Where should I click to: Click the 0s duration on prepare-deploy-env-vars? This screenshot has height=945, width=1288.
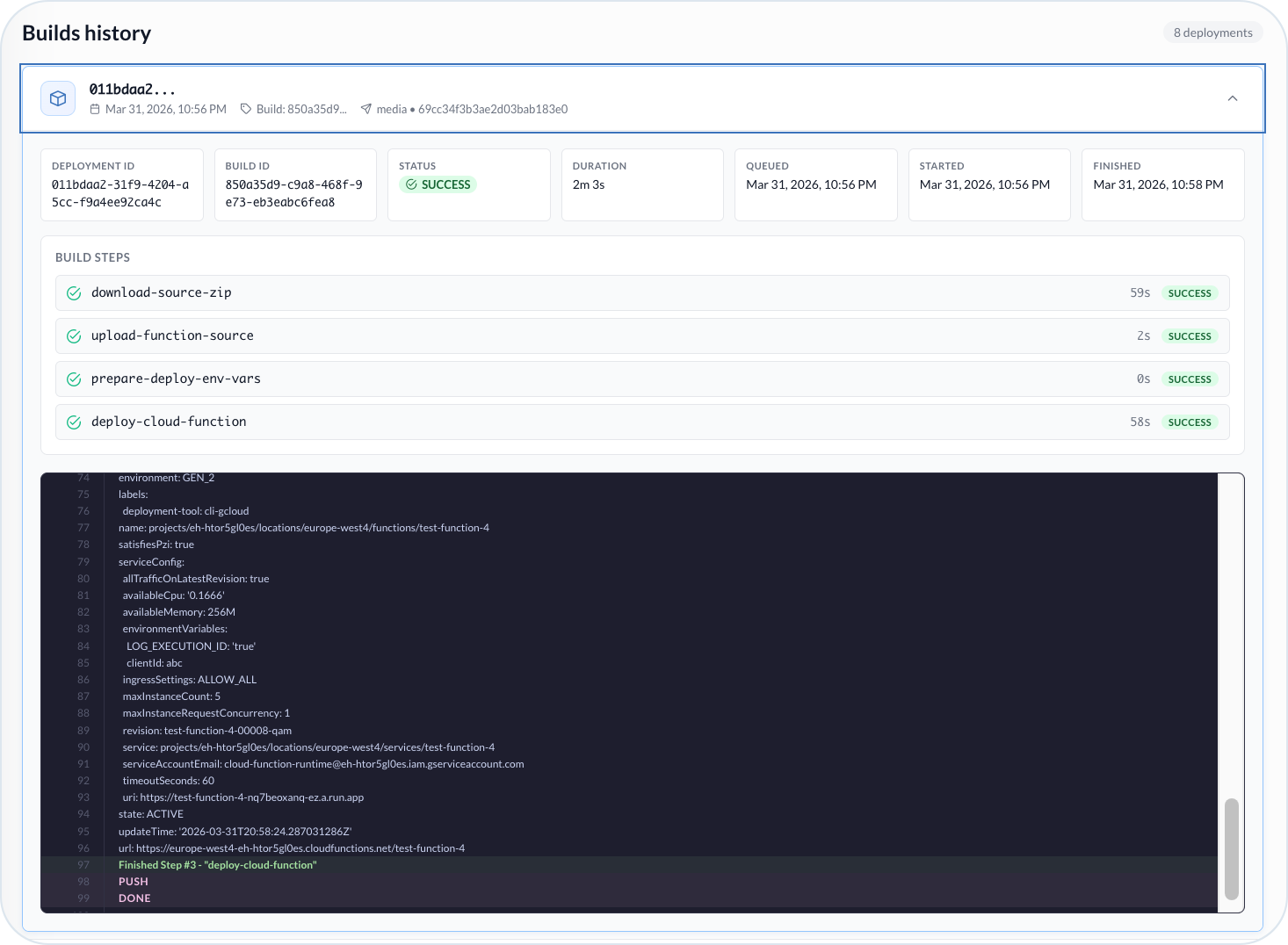(x=1143, y=379)
